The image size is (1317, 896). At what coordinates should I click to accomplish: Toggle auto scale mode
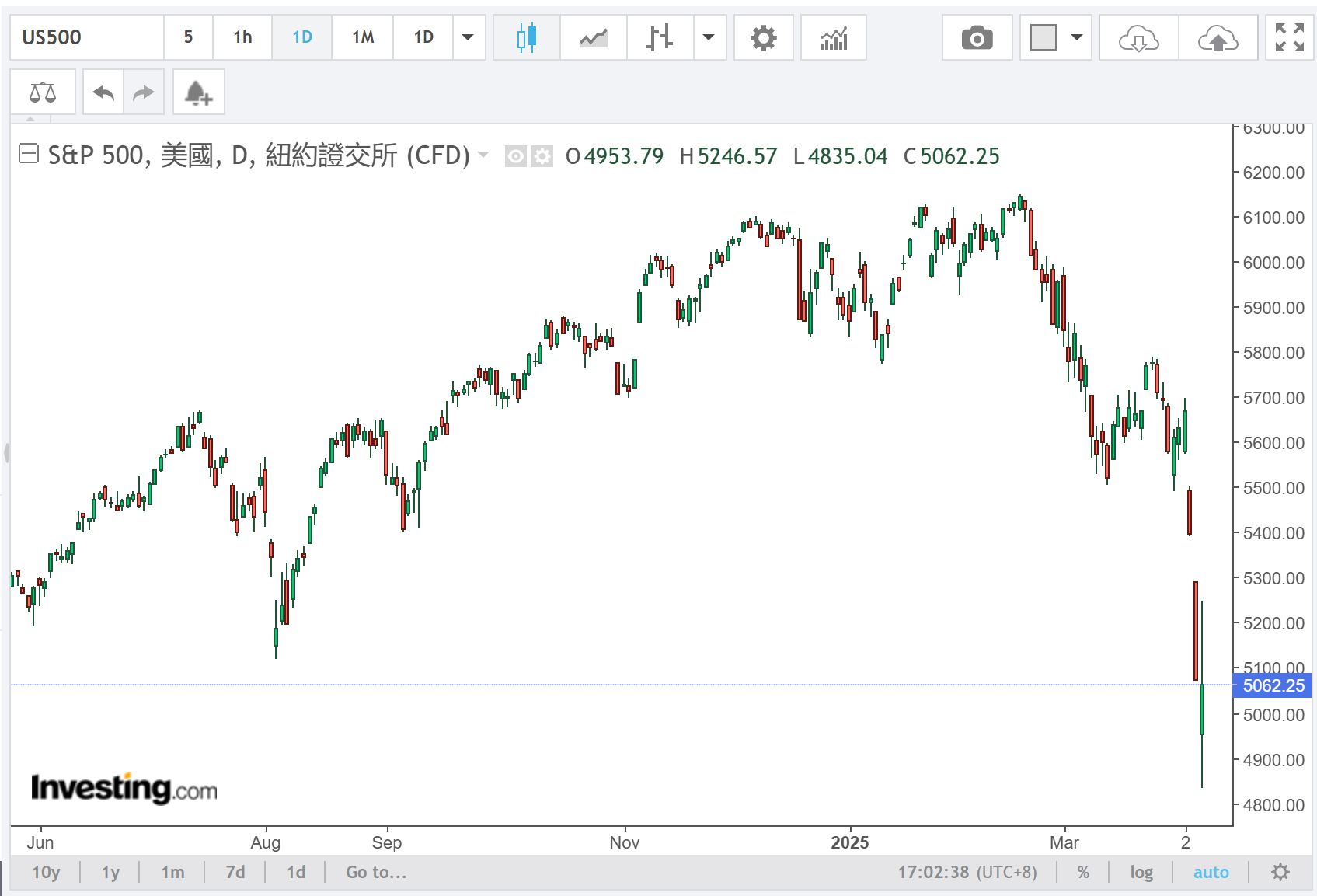coord(1211,872)
